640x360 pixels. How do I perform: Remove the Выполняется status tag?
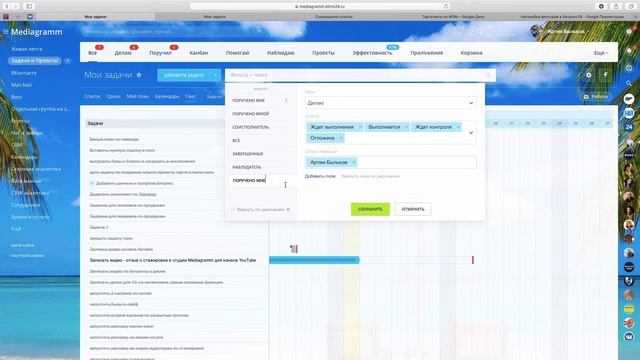tap(406, 127)
